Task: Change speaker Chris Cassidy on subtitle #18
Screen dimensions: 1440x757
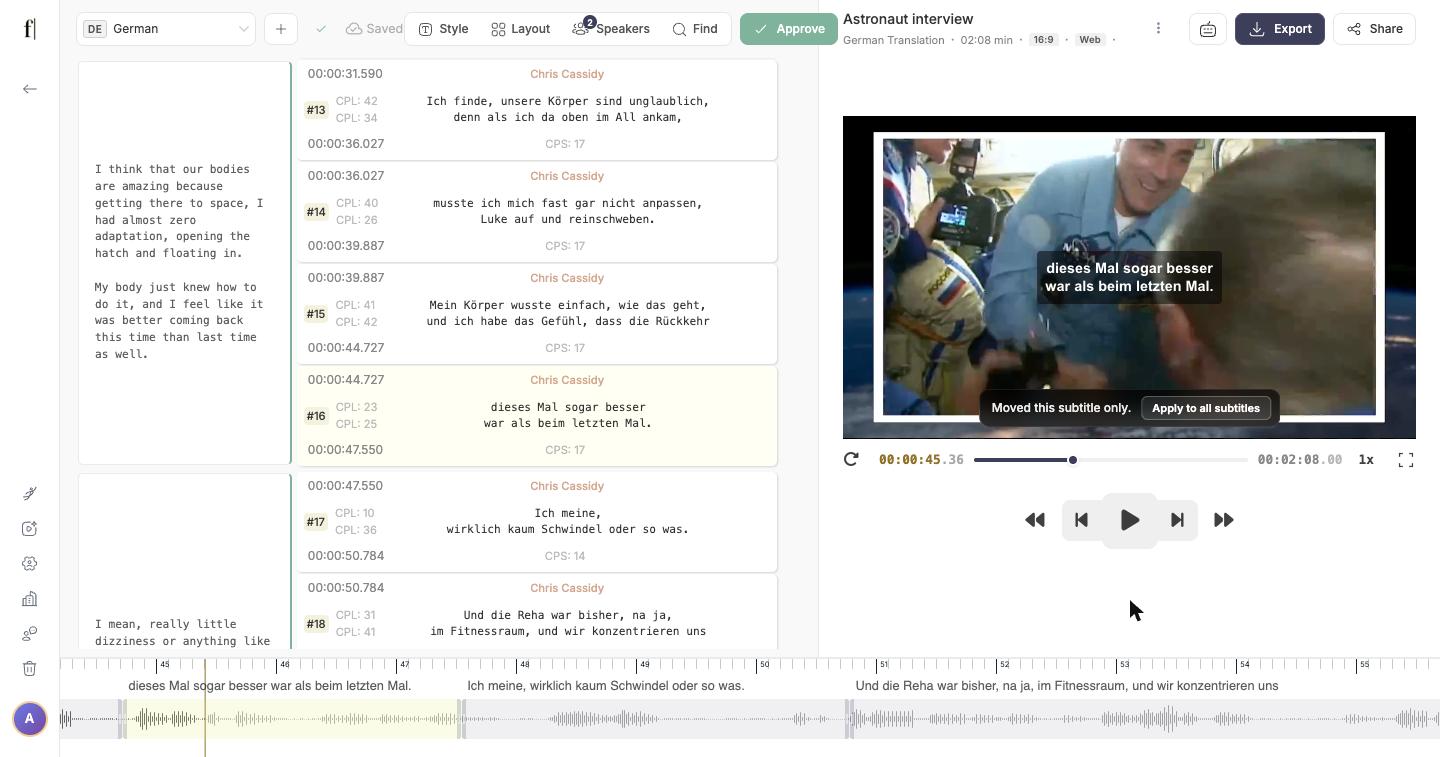Action: click(x=567, y=588)
